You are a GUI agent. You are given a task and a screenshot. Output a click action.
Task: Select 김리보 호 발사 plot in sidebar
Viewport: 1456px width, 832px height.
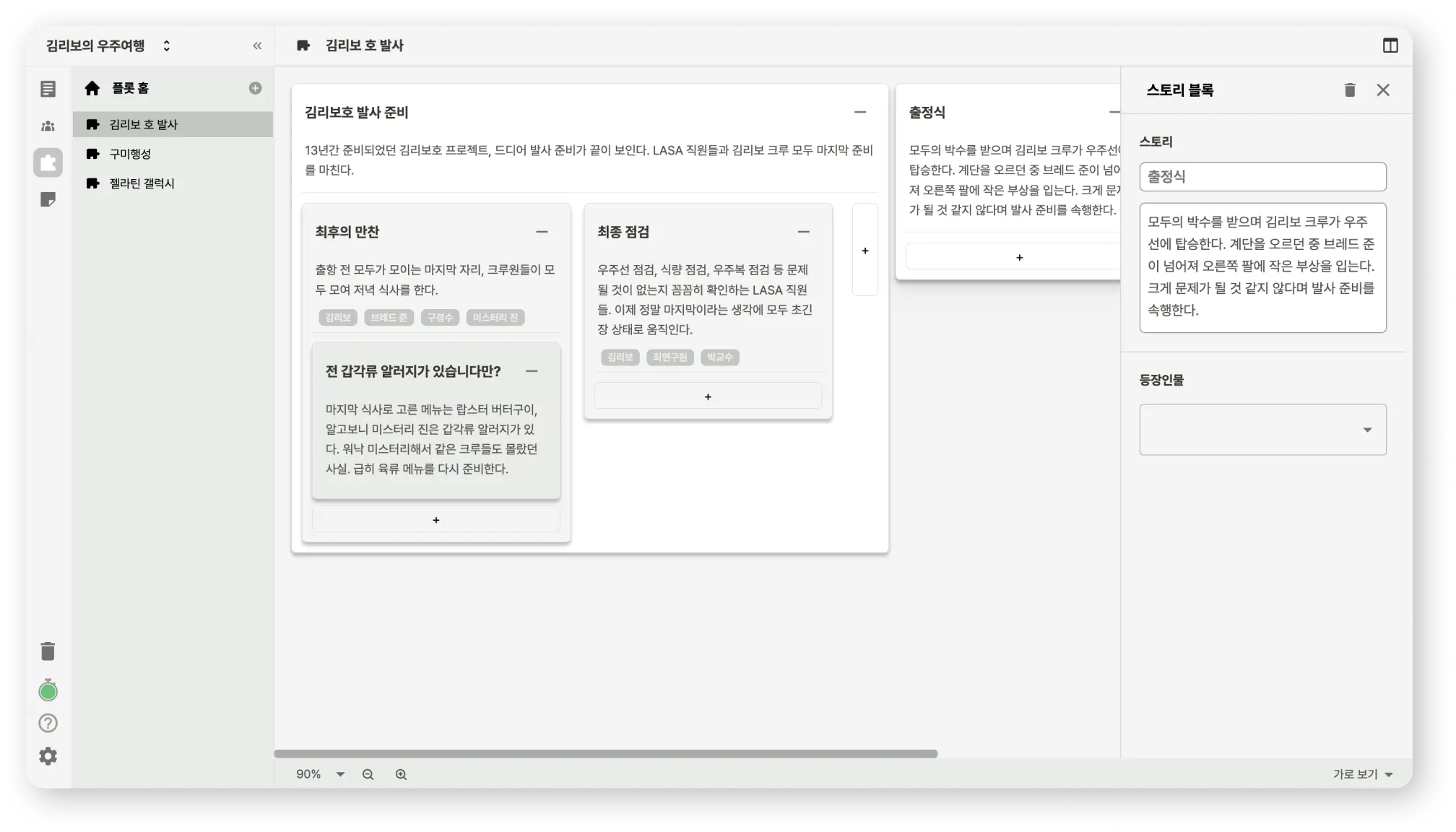[x=173, y=124]
